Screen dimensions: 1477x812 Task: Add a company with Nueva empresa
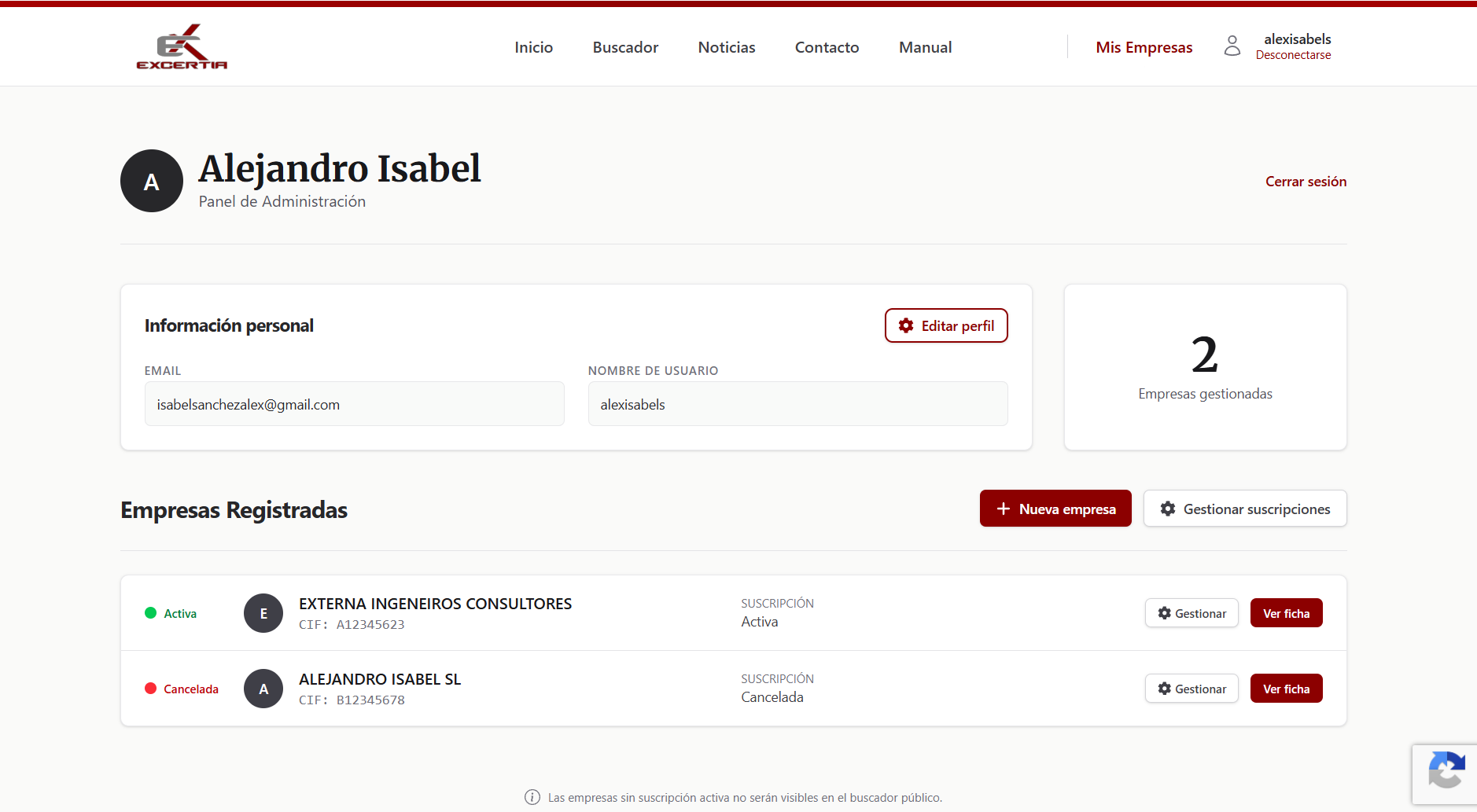pos(1055,509)
